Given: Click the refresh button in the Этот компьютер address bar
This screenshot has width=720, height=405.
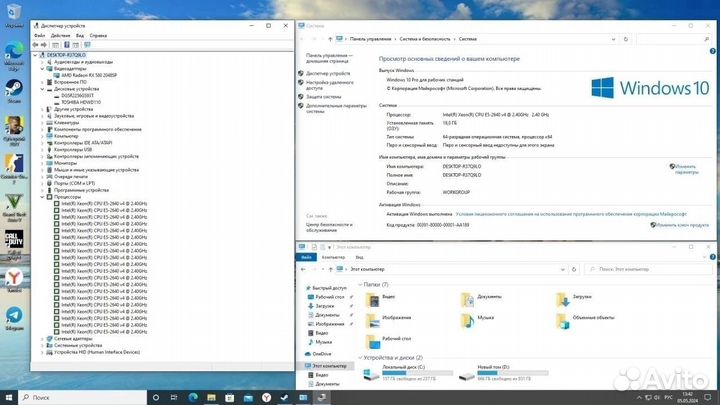Looking at the screenshot, I should click(x=574, y=270).
